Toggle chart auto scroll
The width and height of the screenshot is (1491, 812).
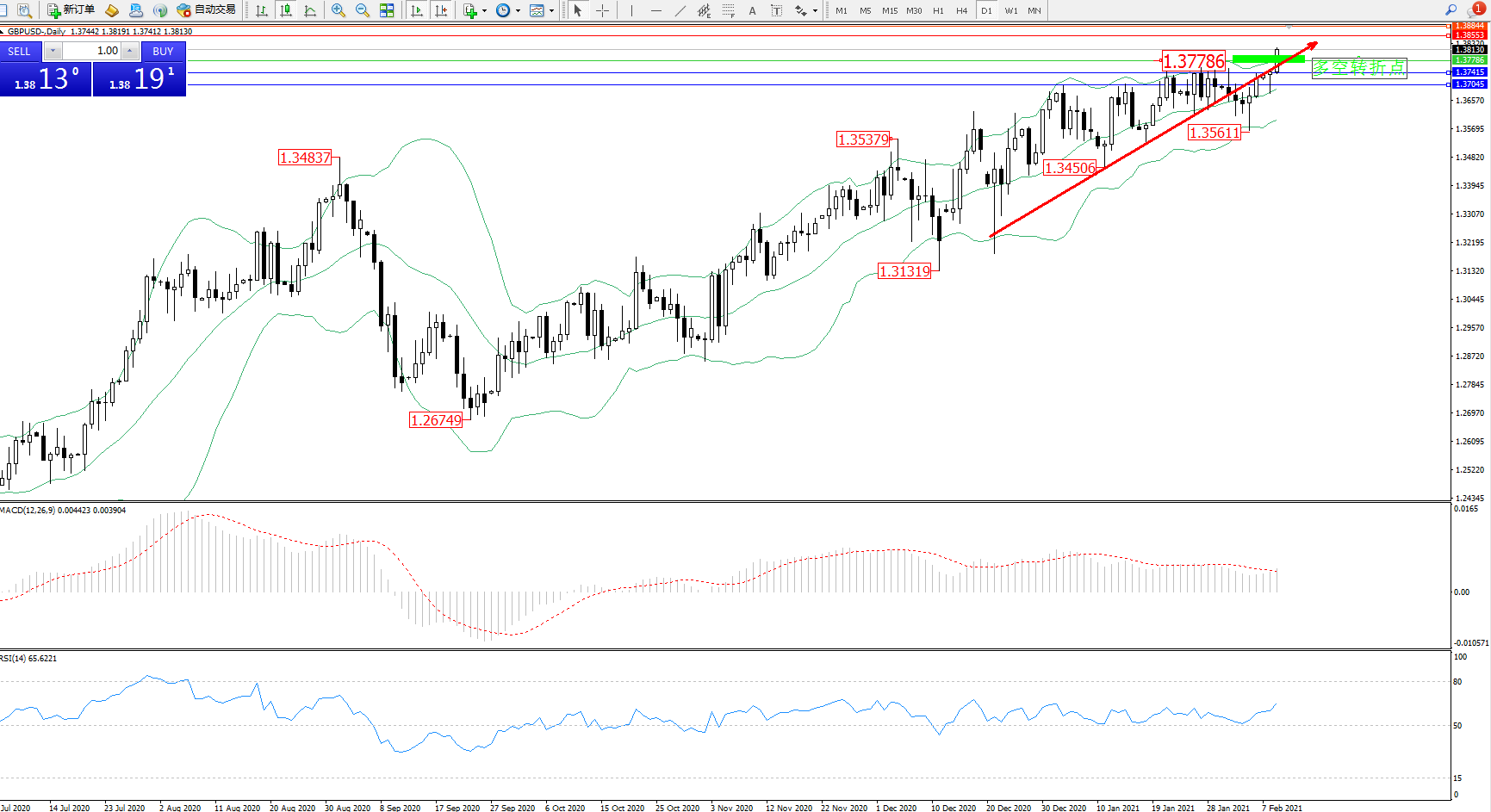[x=417, y=10]
